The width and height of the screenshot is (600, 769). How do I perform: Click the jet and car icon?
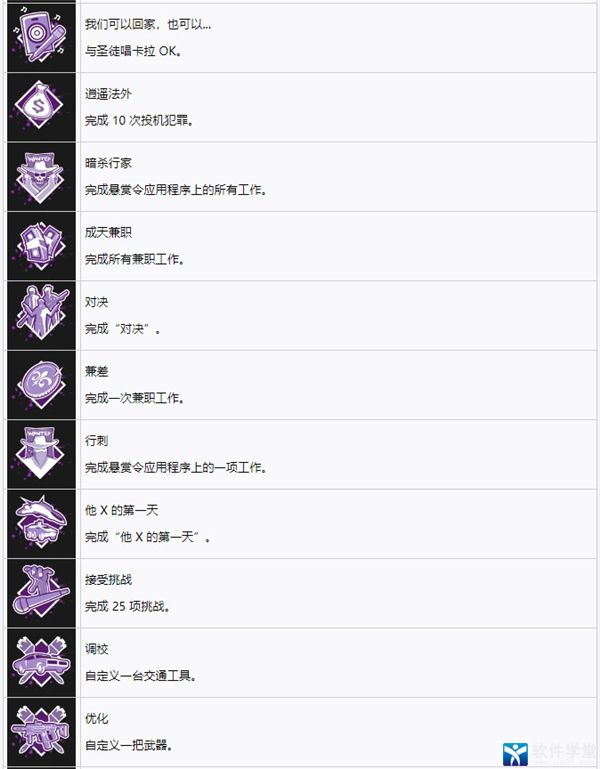[41, 524]
